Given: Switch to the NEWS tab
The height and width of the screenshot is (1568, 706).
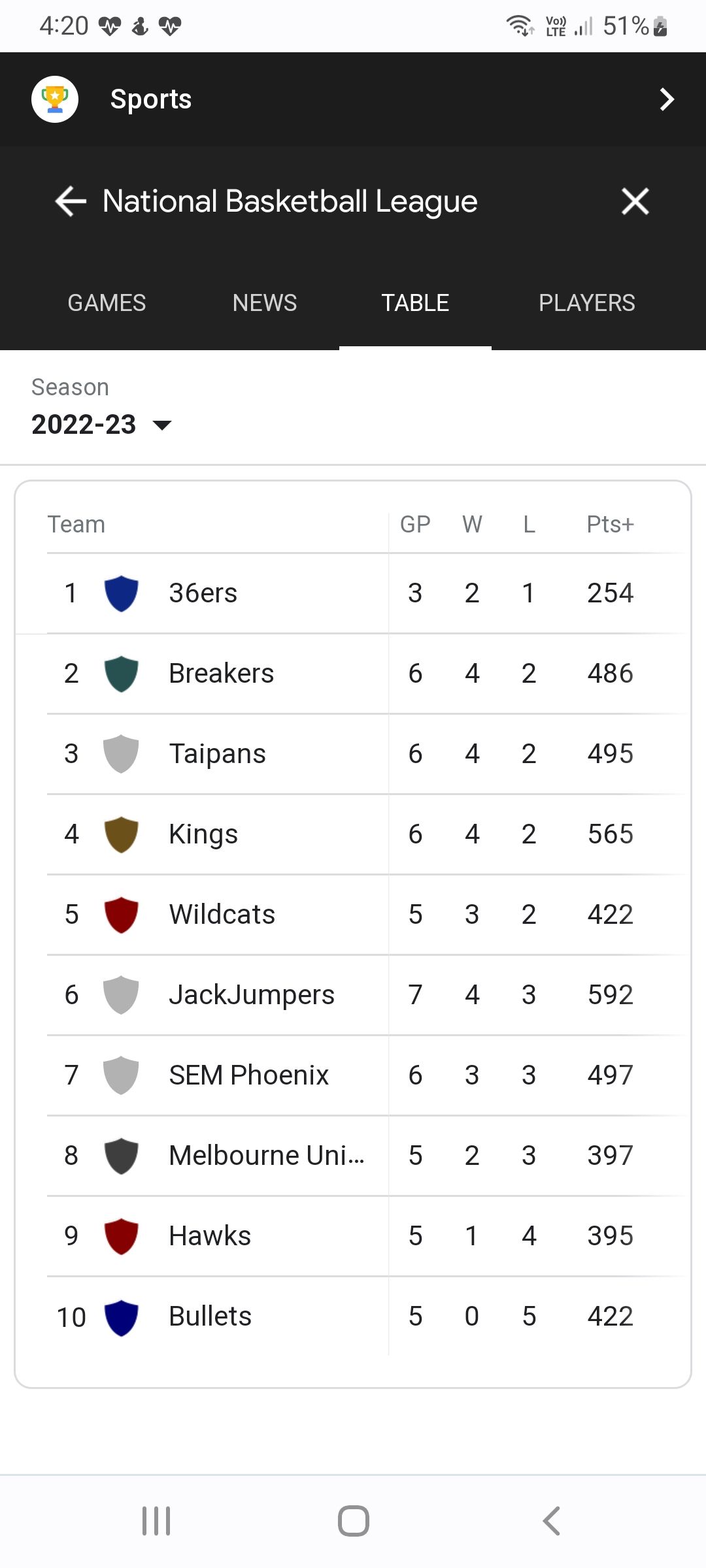Looking at the screenshot, I should 265,303.
